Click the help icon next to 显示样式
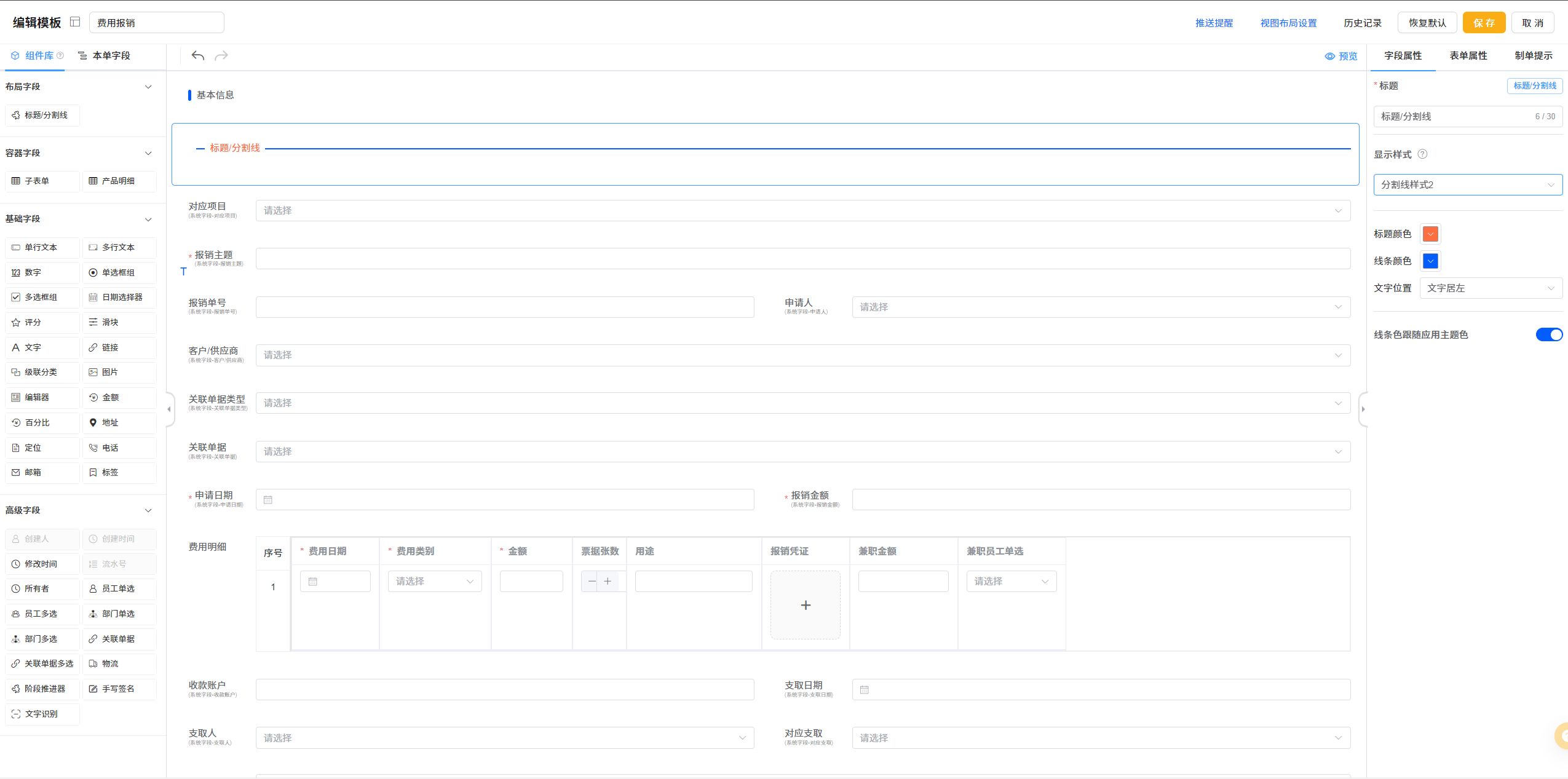Screen dimensions: 1568x779 [x=1422, y=154]
